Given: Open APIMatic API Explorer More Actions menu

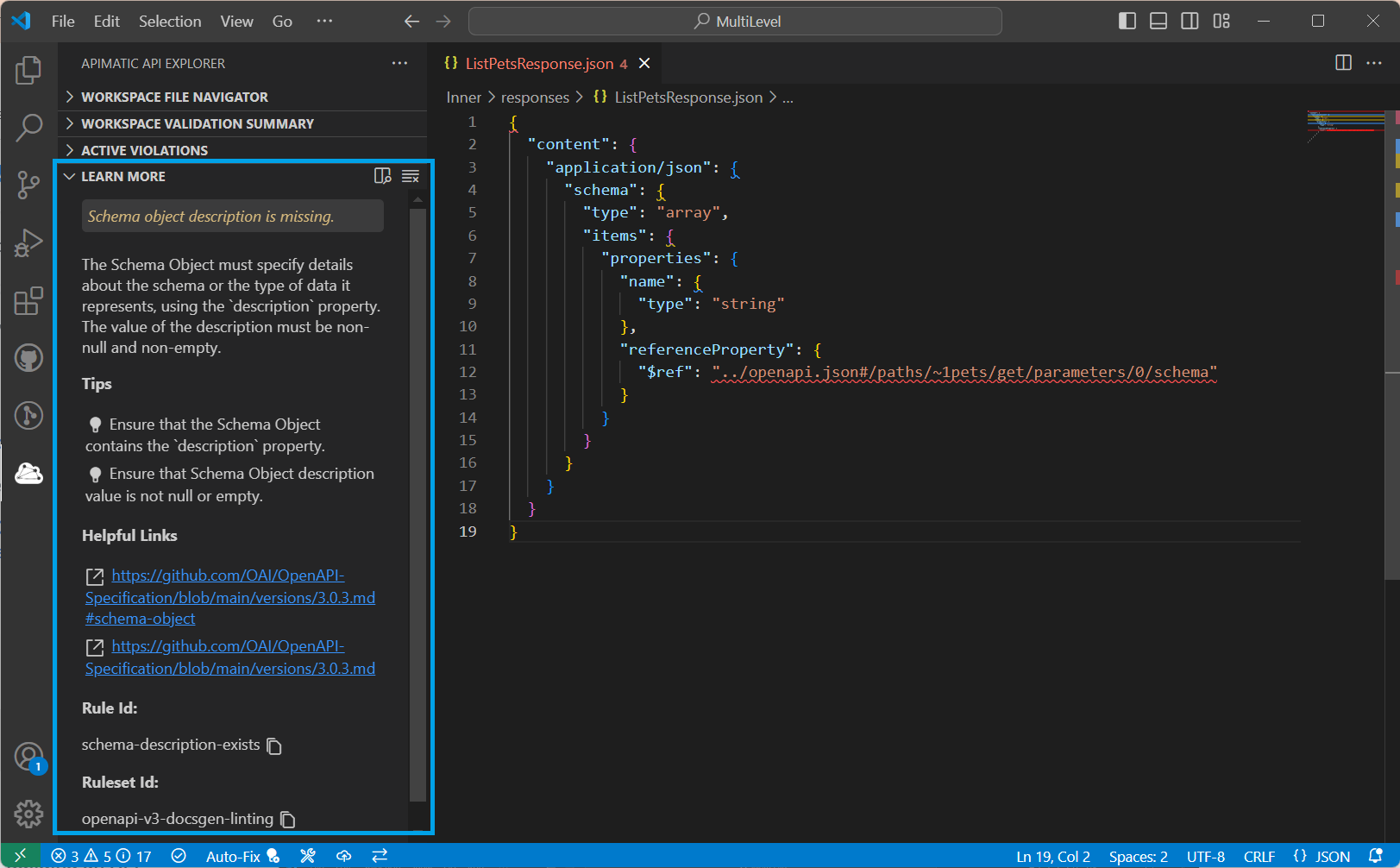Looking at the screenshot, I should coord(399,63).
